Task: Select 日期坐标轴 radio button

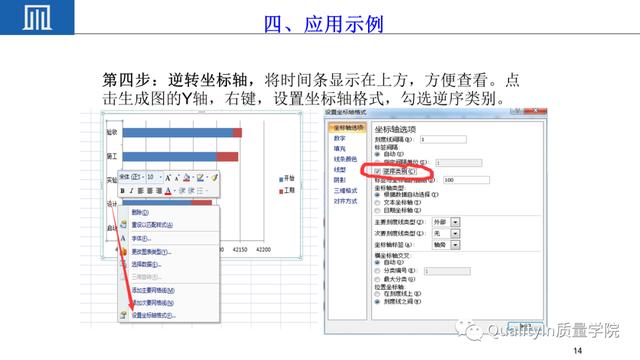Action: (377, 210)
